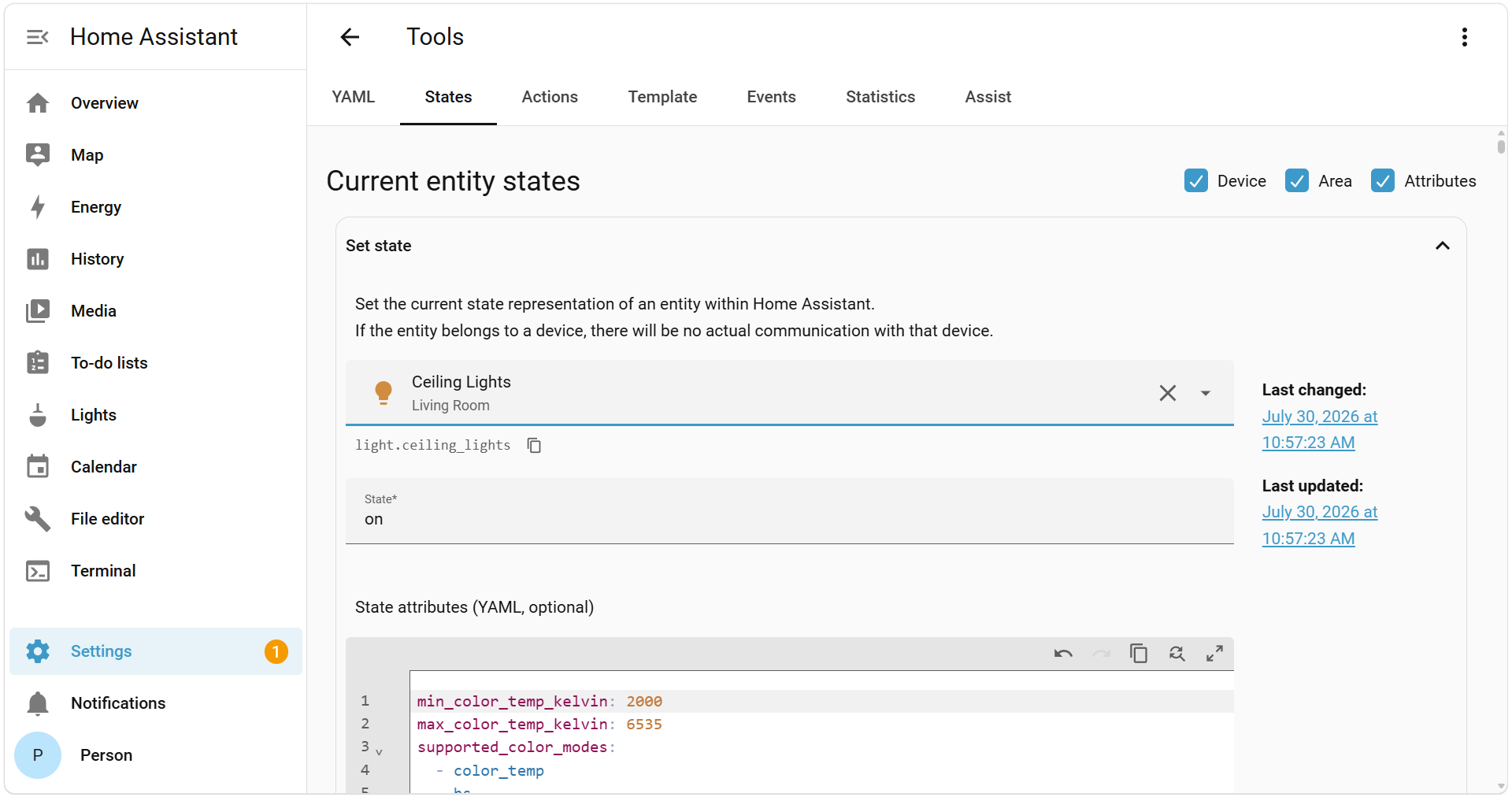This screenshot has width=1512, height=797.
Task: Open the History page
Action: point(155,259)
